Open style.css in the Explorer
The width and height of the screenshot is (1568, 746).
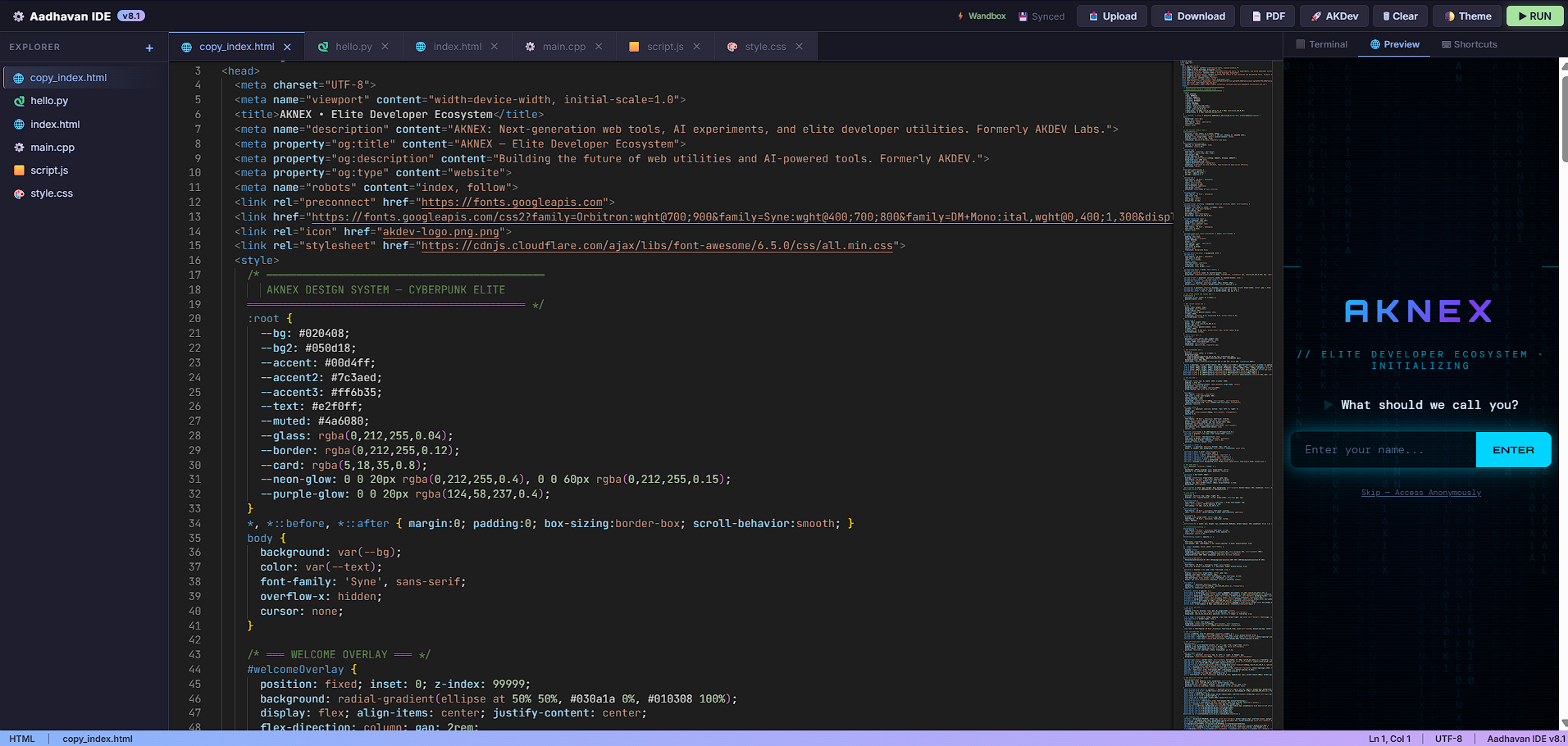52,193
